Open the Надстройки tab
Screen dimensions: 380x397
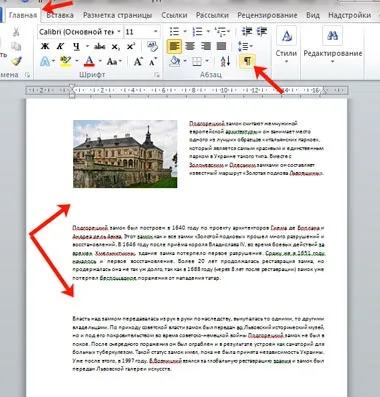click(x=349, y=15)
